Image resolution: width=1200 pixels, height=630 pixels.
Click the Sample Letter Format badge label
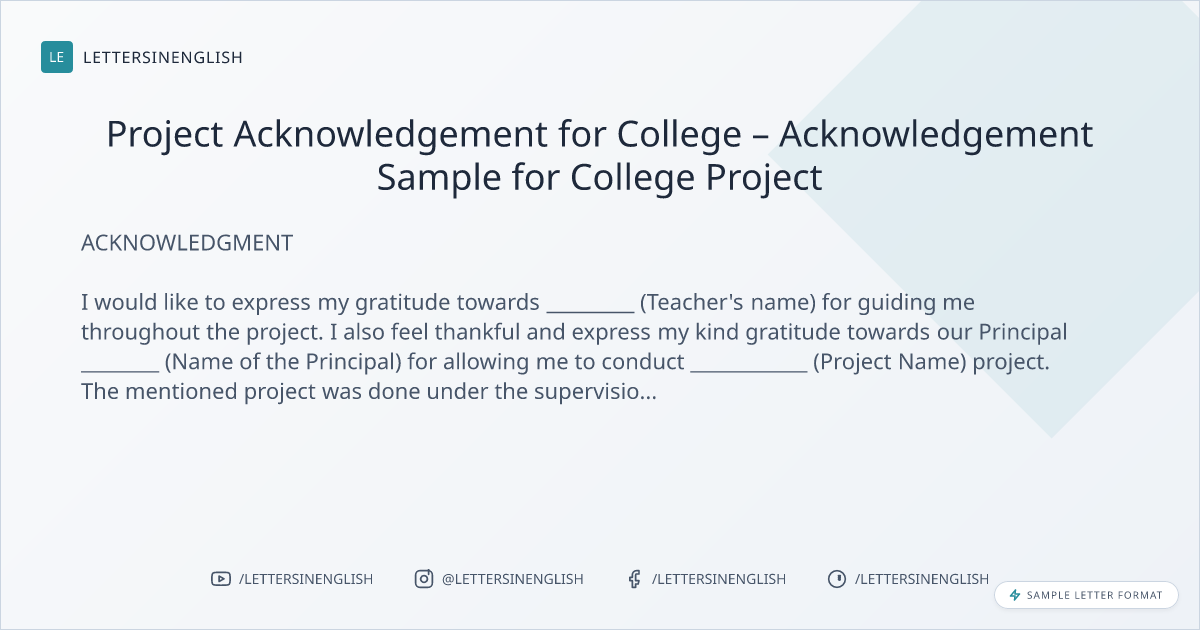coord(1095,595)
